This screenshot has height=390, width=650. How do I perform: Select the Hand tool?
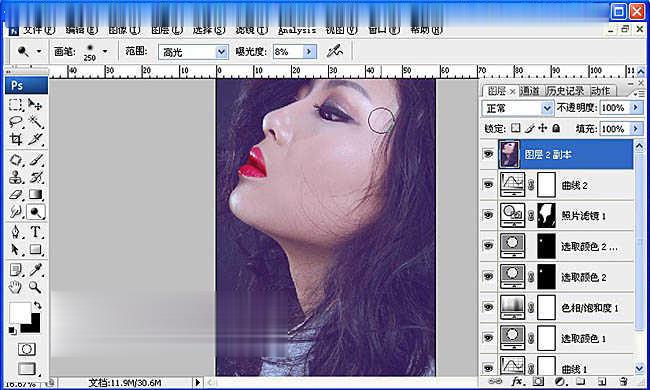tap(15, 287)
